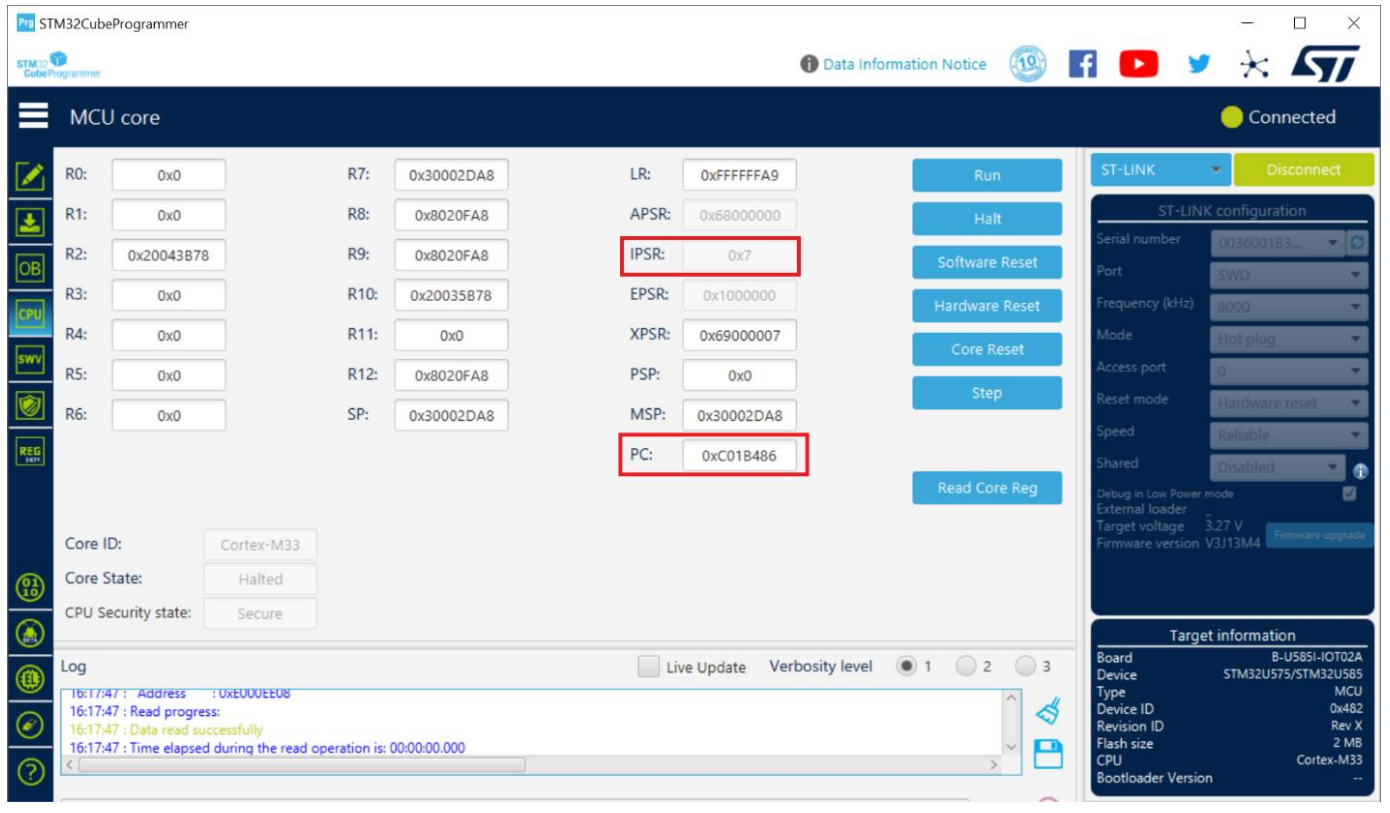Click the Halt button
Image resolution: width=1390 pixels, height=813 pixels.
click(987, 219)
